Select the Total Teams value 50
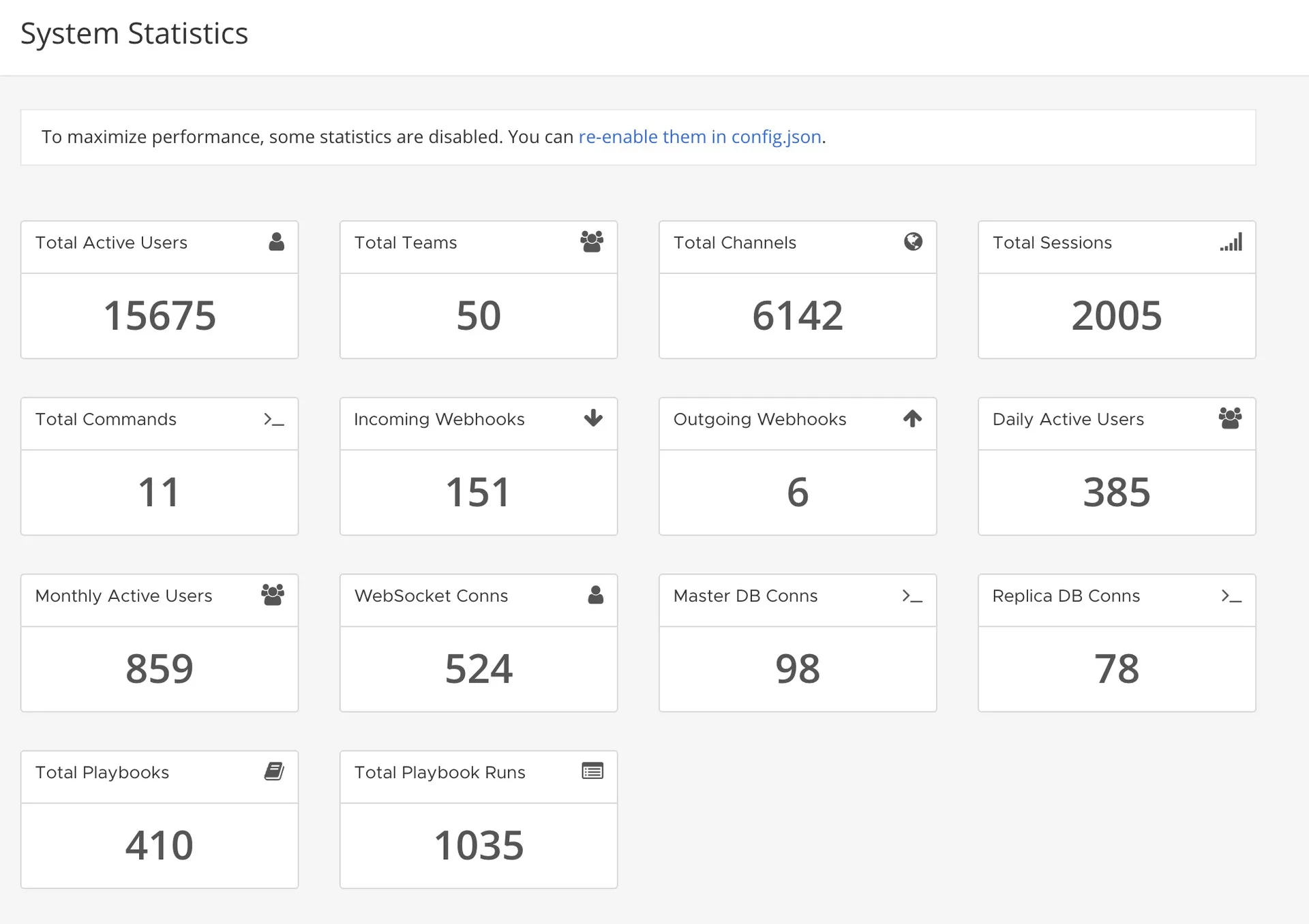The width and height of the screenshot is (1309, 924). pyautogui.click(x=479, y=315)
